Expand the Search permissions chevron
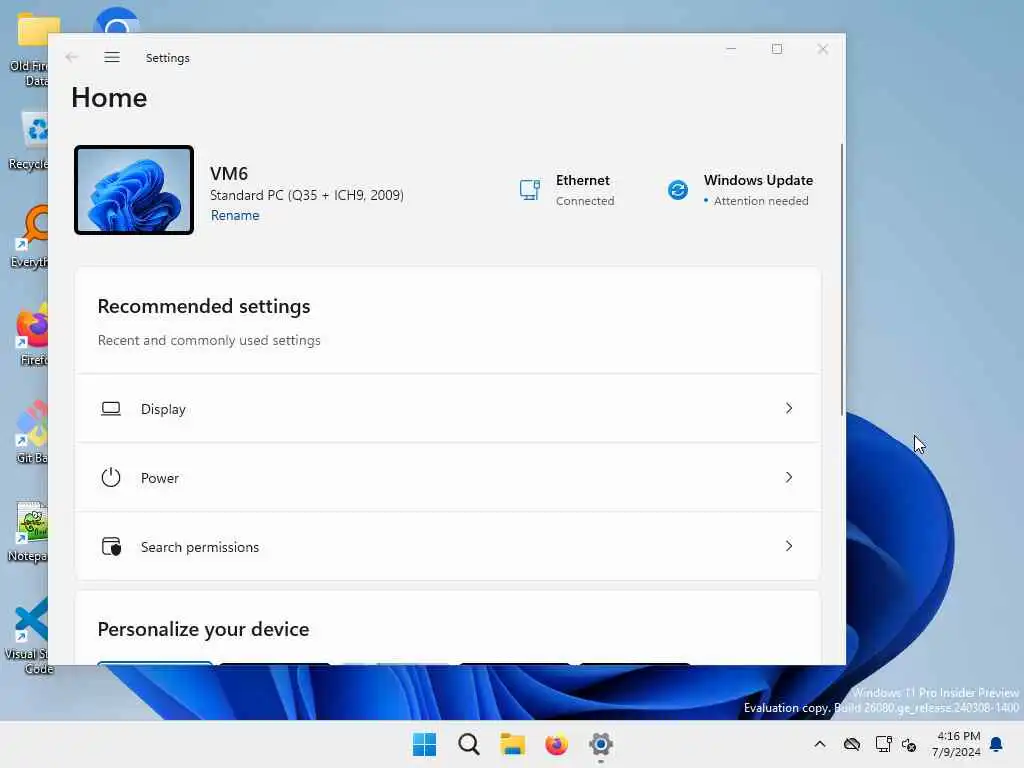1024x768 pixels. click(789, 546)
